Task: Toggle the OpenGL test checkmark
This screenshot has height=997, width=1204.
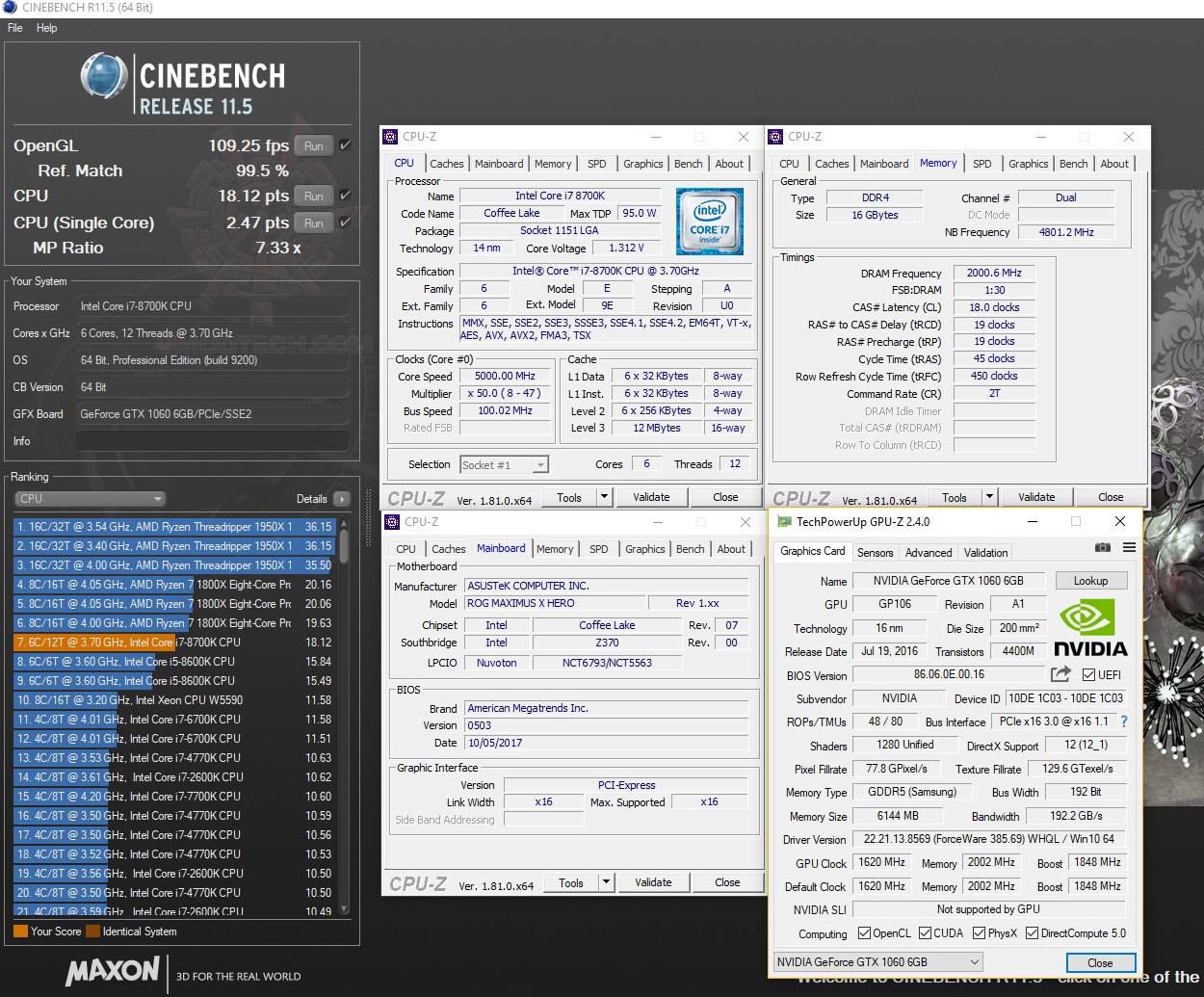Action: [x=345, y=145]
